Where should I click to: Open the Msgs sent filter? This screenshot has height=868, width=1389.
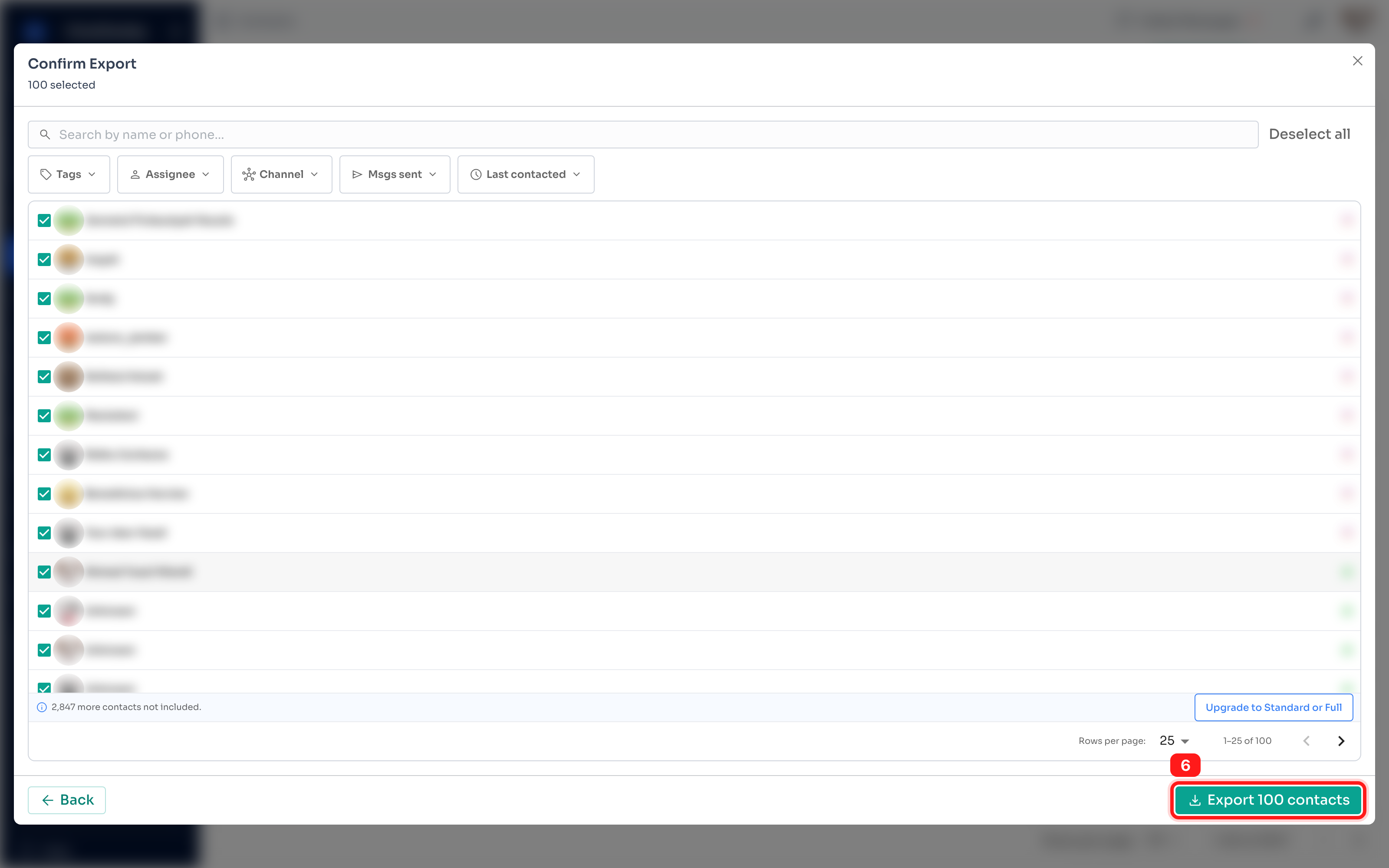point(395,174)
